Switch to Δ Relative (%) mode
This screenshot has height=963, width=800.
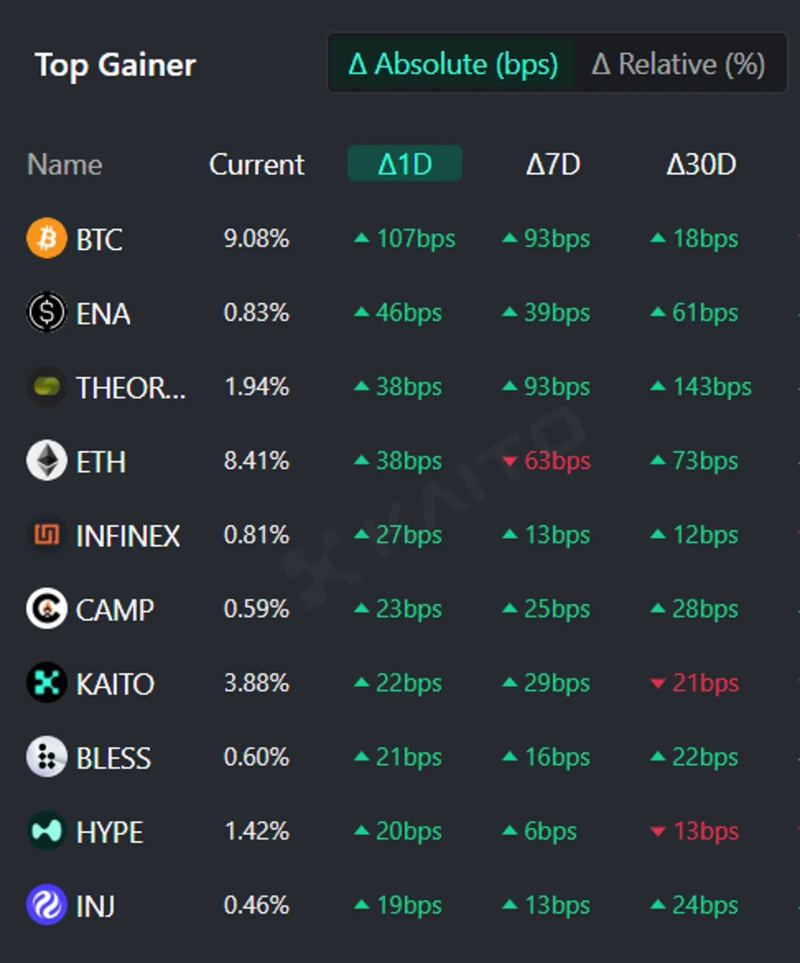678,64
